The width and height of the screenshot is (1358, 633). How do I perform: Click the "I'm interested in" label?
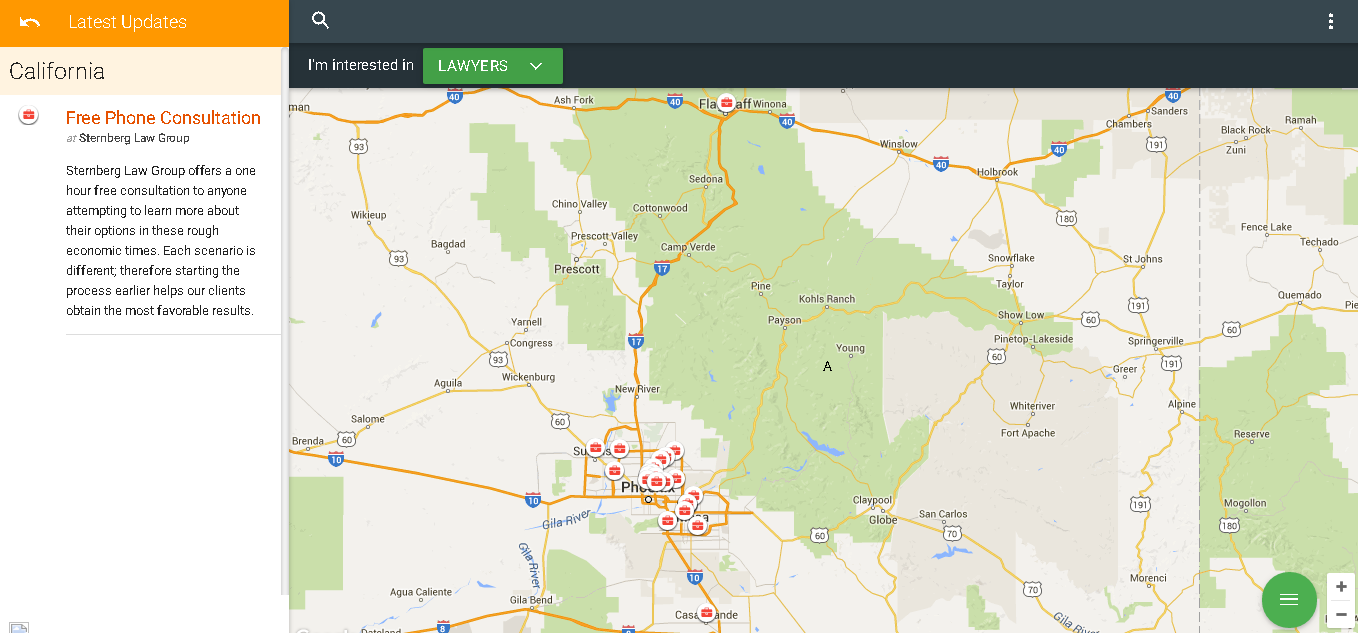(x=360, y=66)
